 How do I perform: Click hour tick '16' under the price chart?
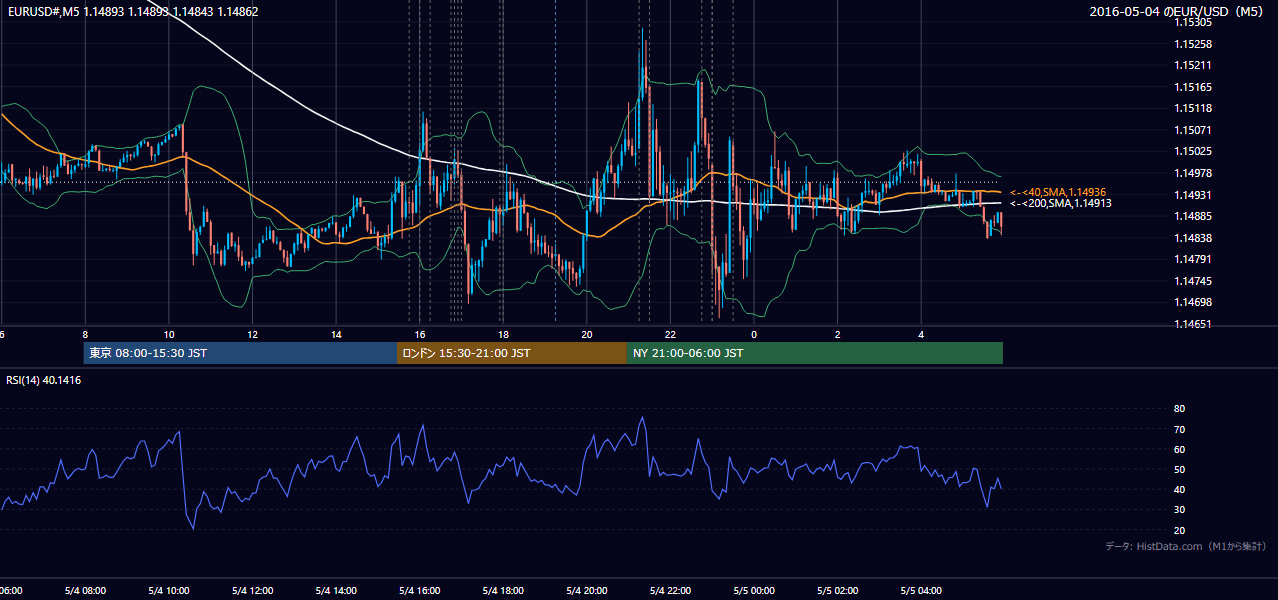pyautogui.click(x=420, y=334)
